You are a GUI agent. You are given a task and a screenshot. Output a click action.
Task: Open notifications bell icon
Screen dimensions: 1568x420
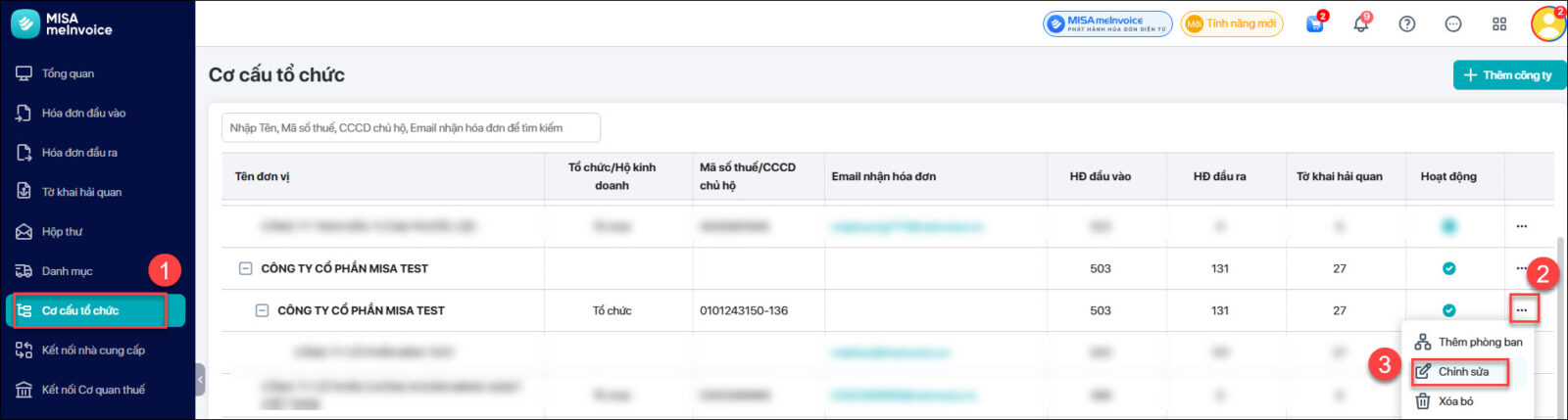[1360, 24]
